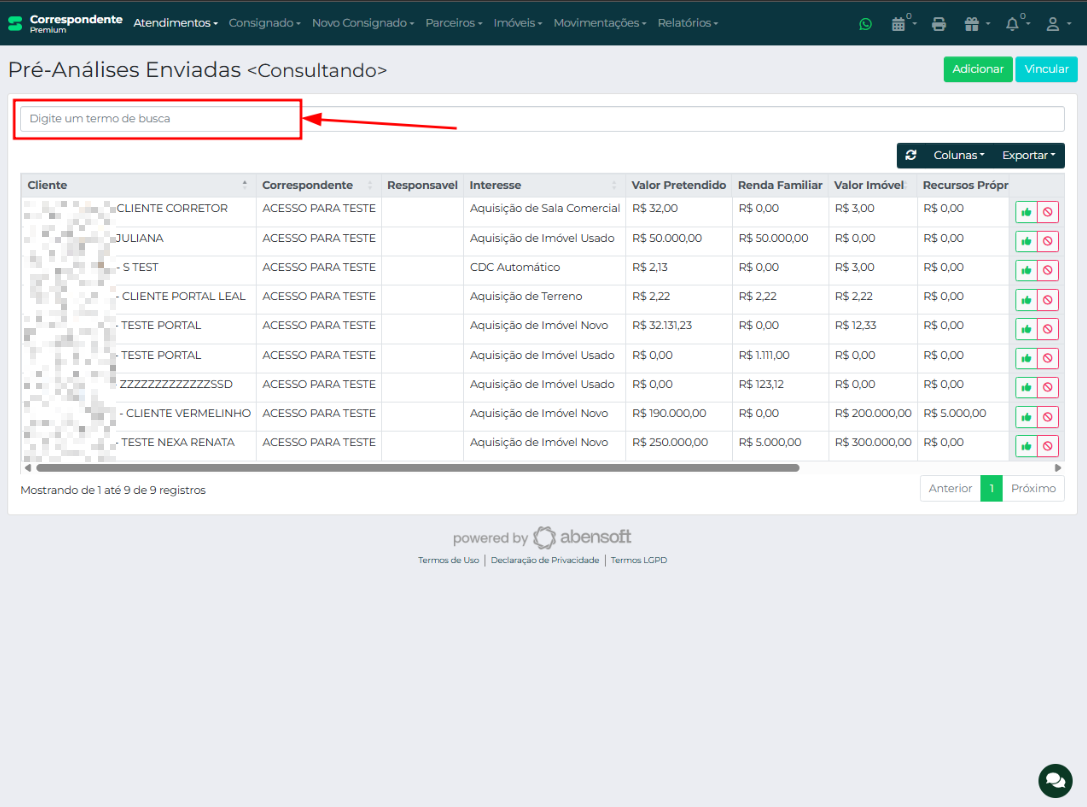Reject the CLIENTE CORRETOR row

click(x=1048, y=212)
